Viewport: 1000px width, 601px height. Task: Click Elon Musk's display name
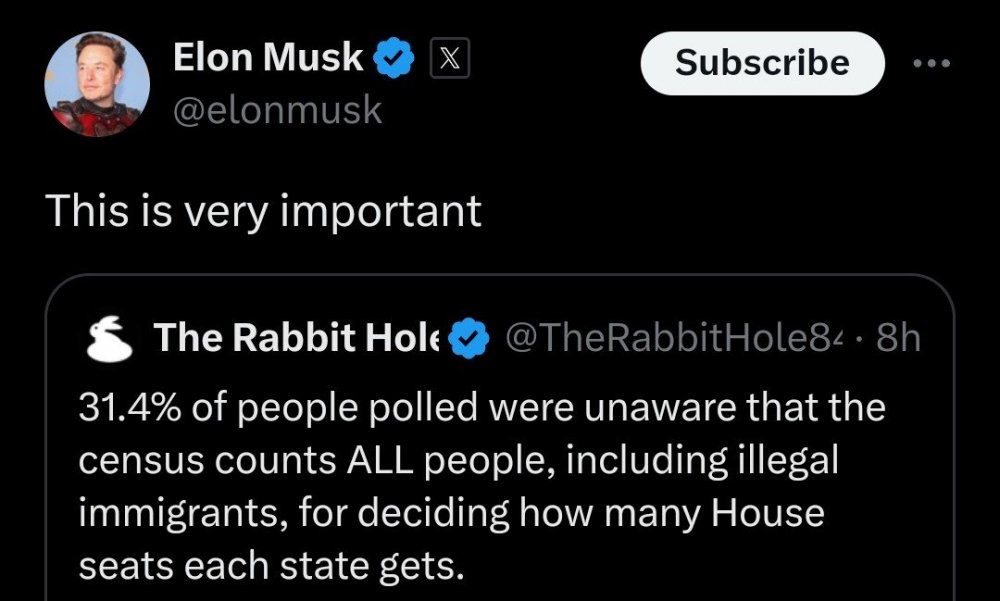click(266, 57)
